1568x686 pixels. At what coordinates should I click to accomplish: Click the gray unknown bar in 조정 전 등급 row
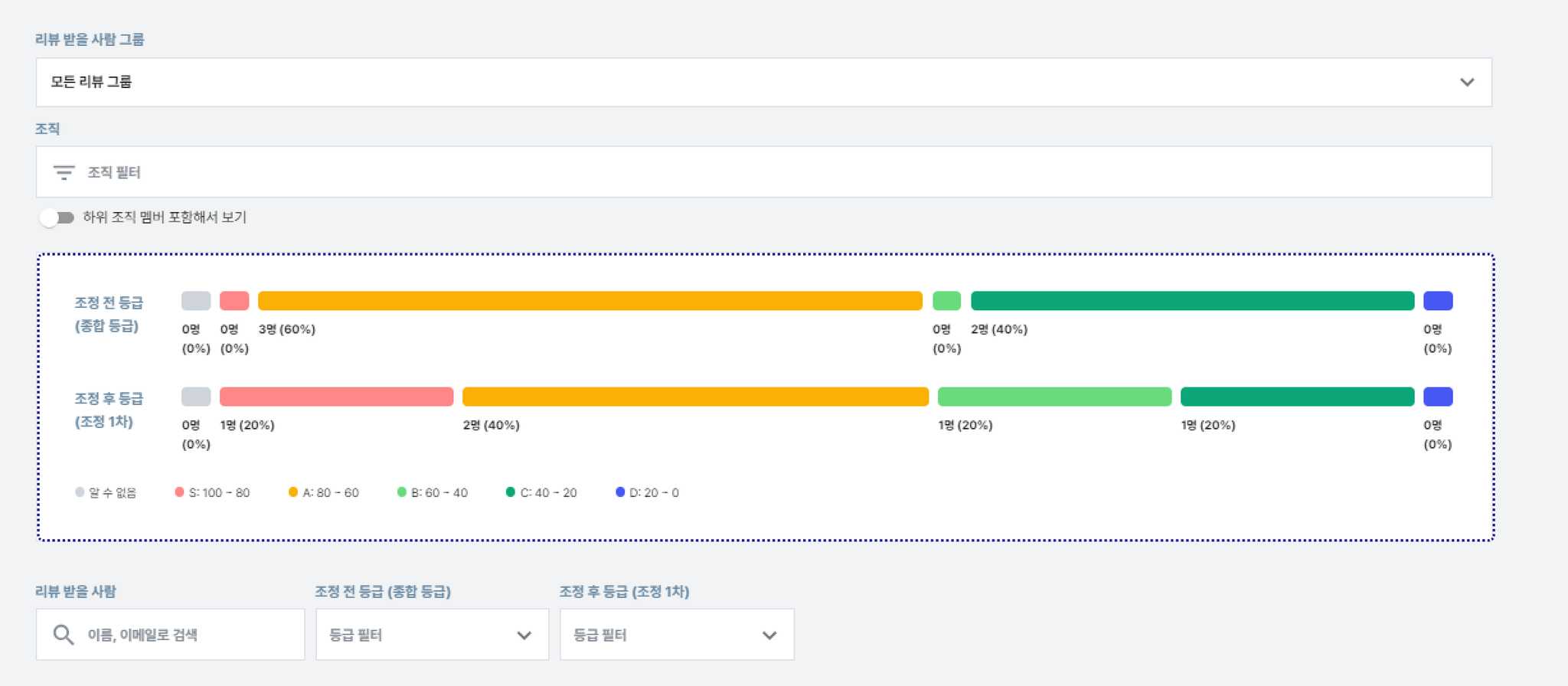pos(196,301)
